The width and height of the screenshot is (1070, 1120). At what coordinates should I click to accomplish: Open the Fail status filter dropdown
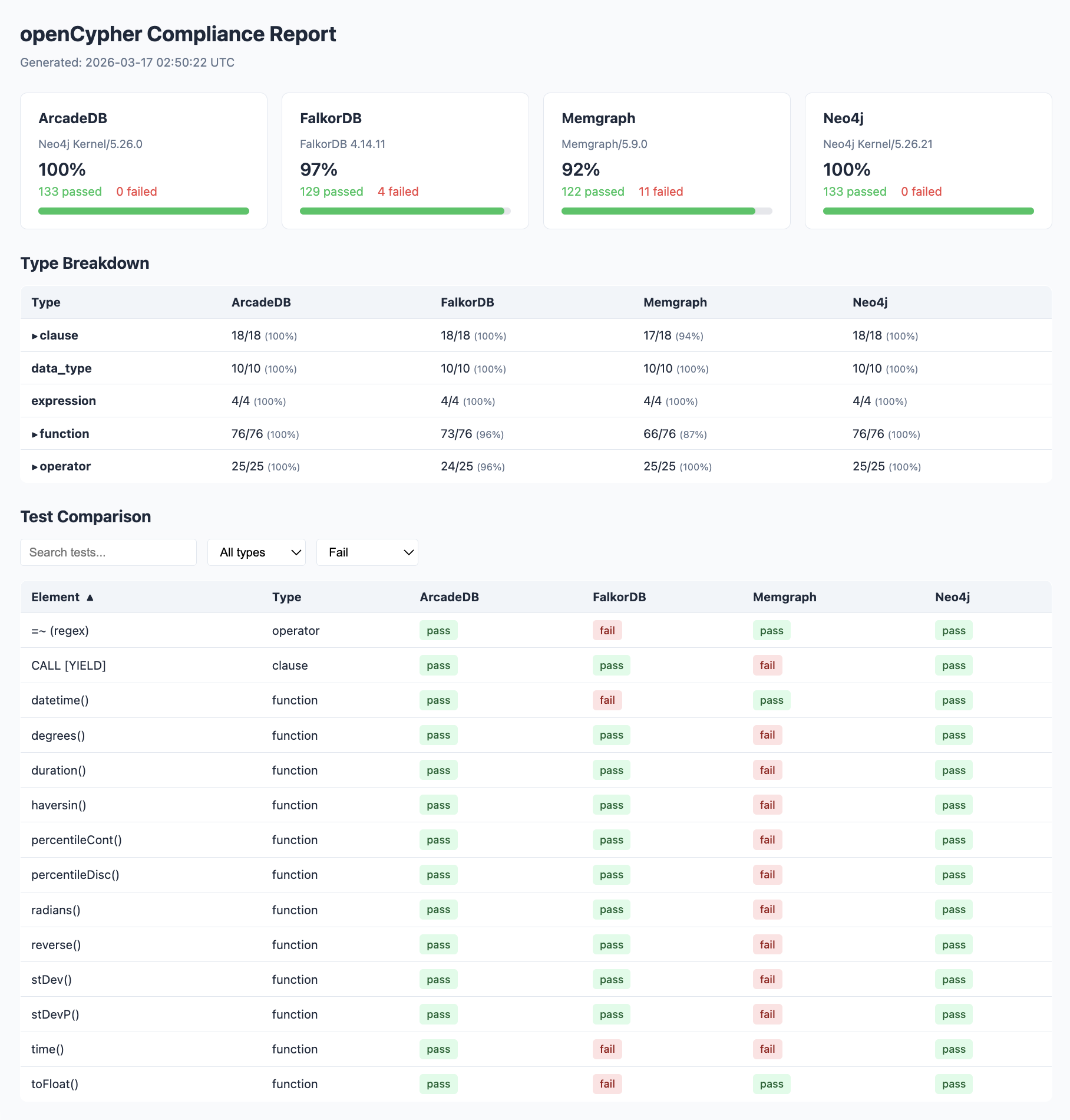367,552
